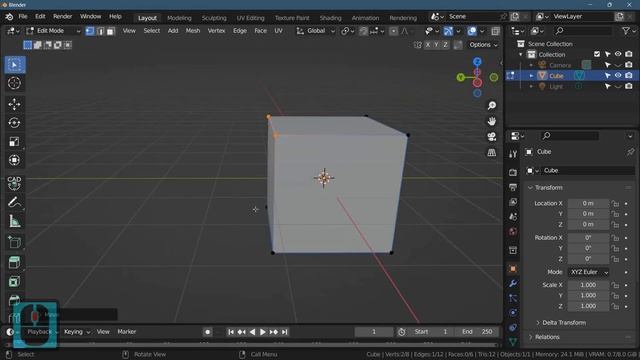Play the animation
Screen dimensions: 640x360
(x=262, y=332)
